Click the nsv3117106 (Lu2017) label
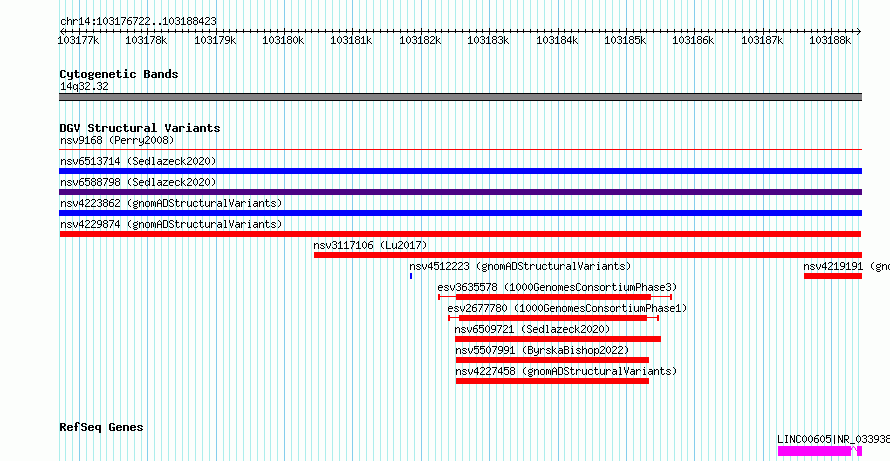The width and height of the screenshot is (890, 461). click(x=370, y=245)
